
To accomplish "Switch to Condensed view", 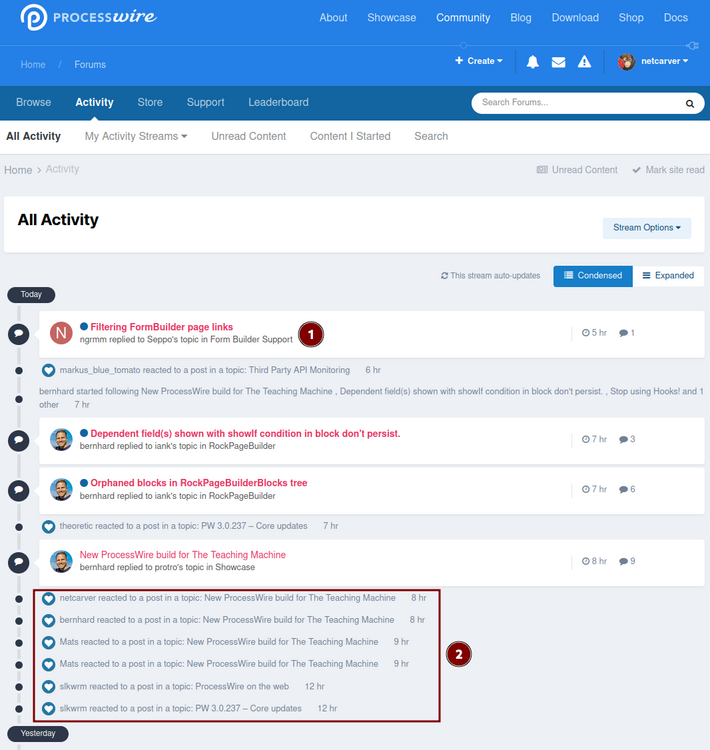I will (x=593, y=276).
